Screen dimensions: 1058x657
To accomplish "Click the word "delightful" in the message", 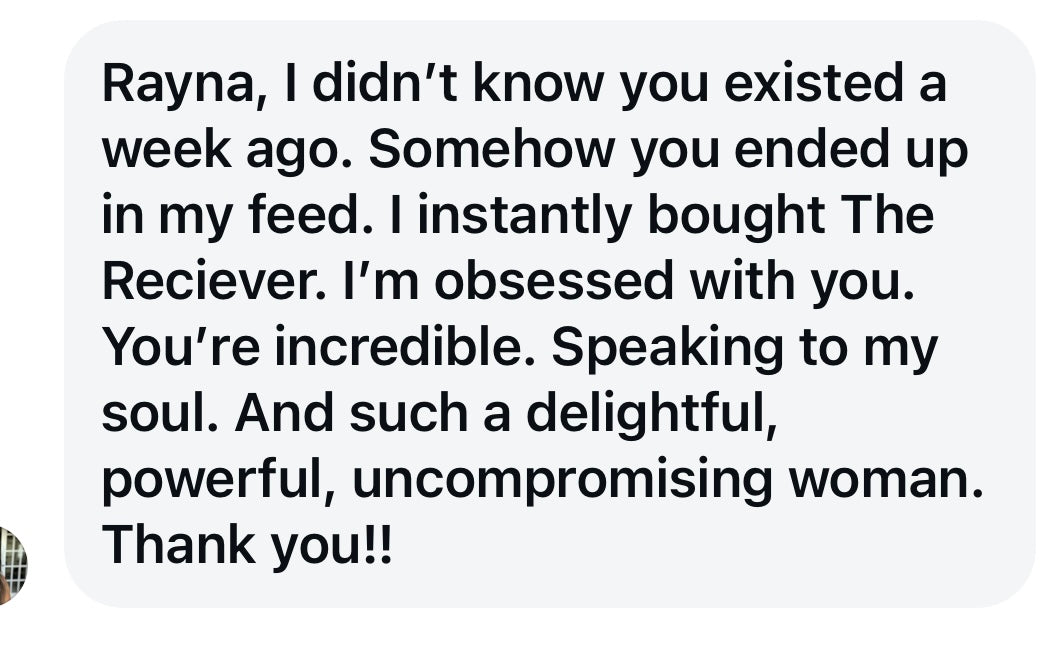I will 651,414.
